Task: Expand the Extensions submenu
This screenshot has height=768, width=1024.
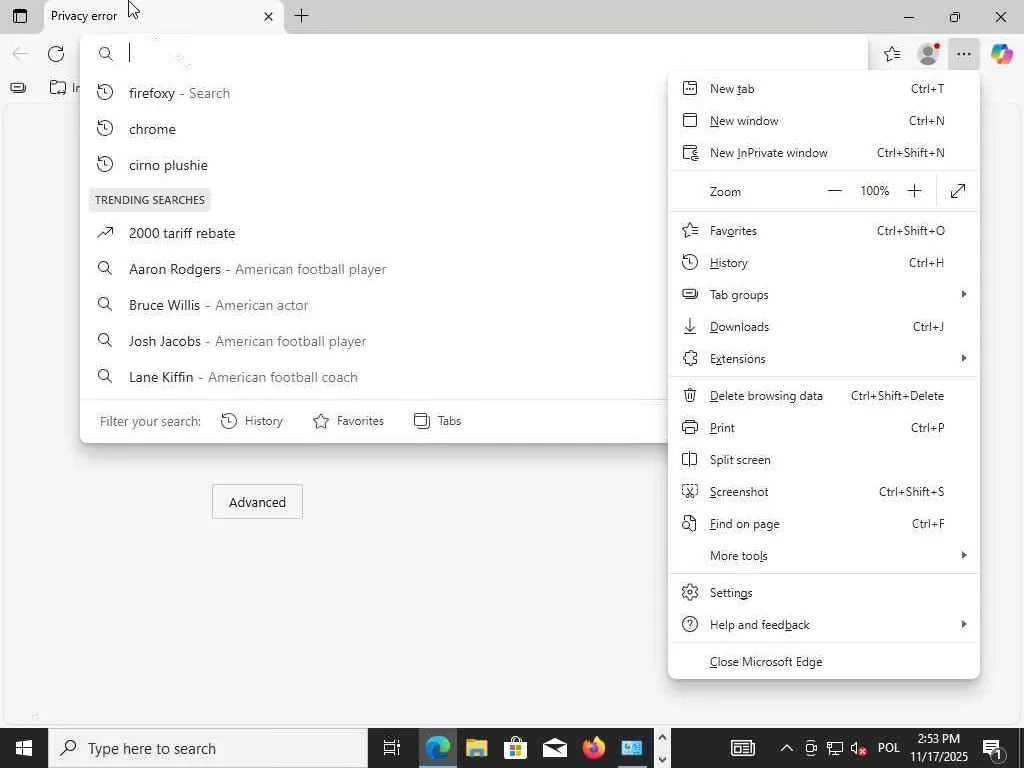Action: point(824,359)
